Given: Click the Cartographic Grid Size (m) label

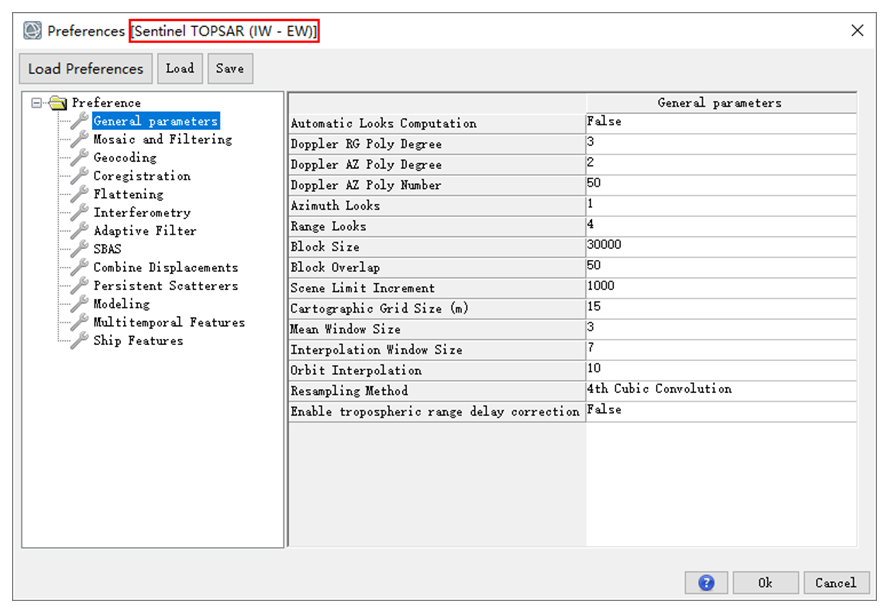Looking at the screenshot, I should tap(379, 309).
